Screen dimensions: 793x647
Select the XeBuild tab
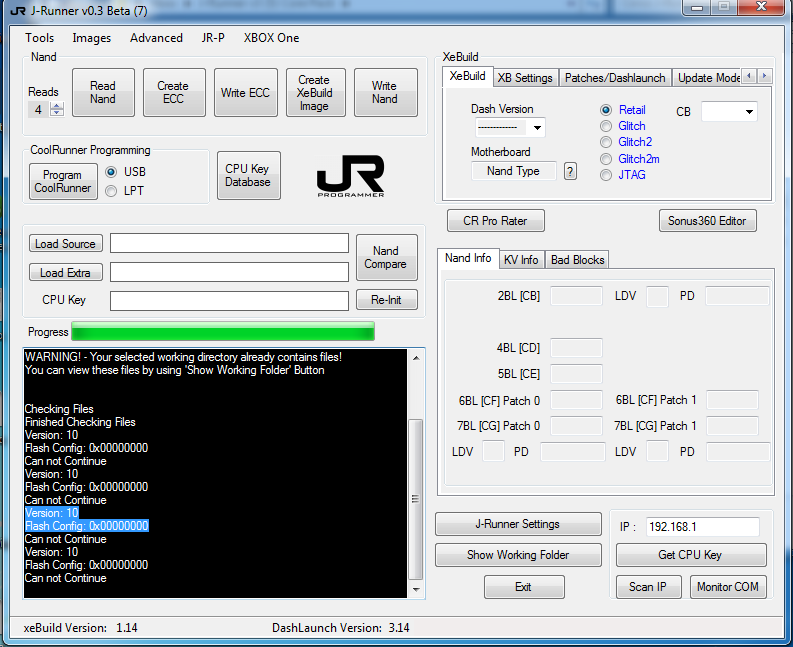(467, 76)
